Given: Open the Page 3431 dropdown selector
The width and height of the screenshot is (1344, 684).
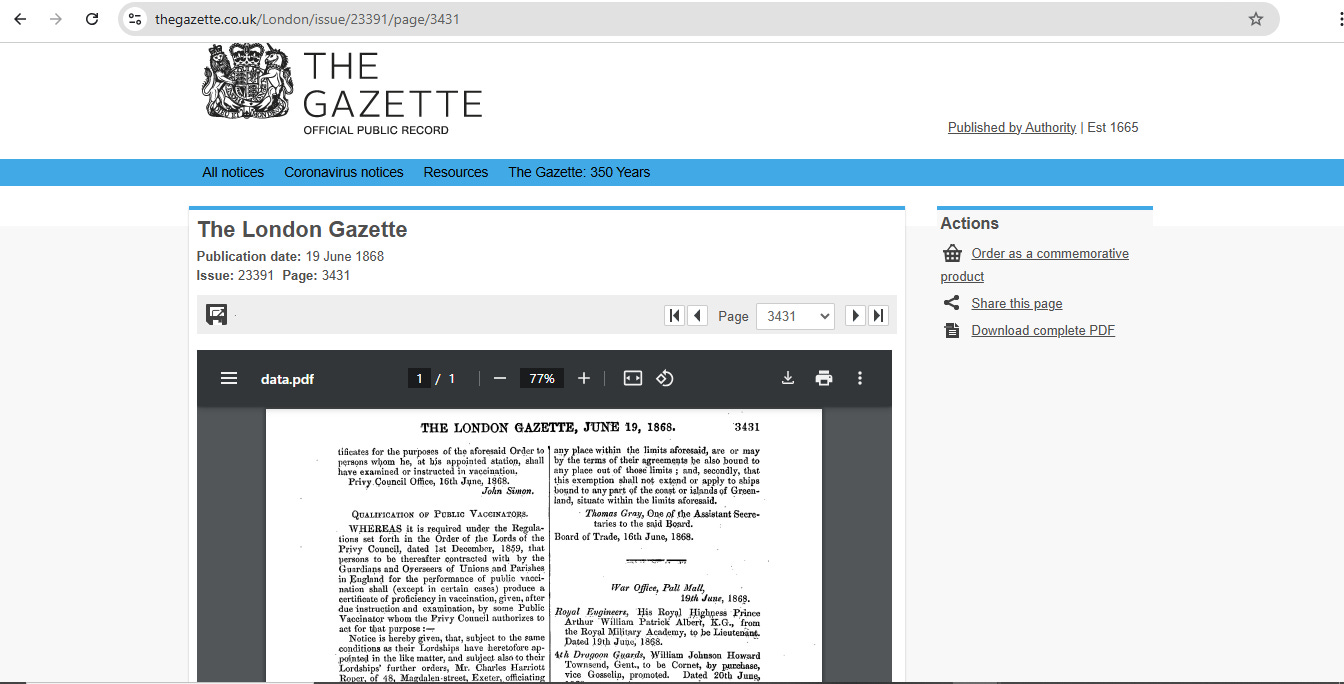Looking at the screenshot, I should point(795,316).
